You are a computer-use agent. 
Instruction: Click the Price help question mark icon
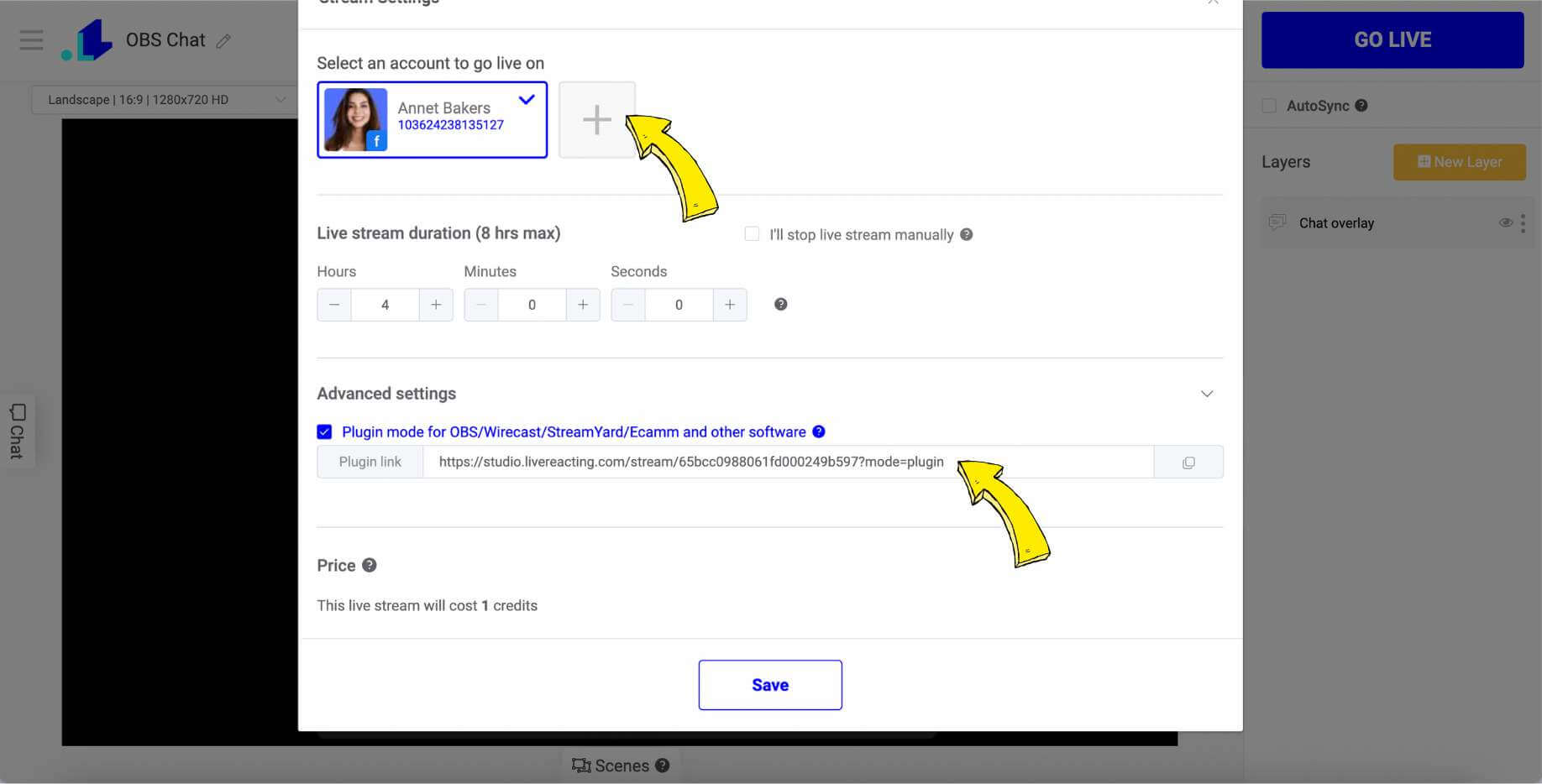(369, 565)
